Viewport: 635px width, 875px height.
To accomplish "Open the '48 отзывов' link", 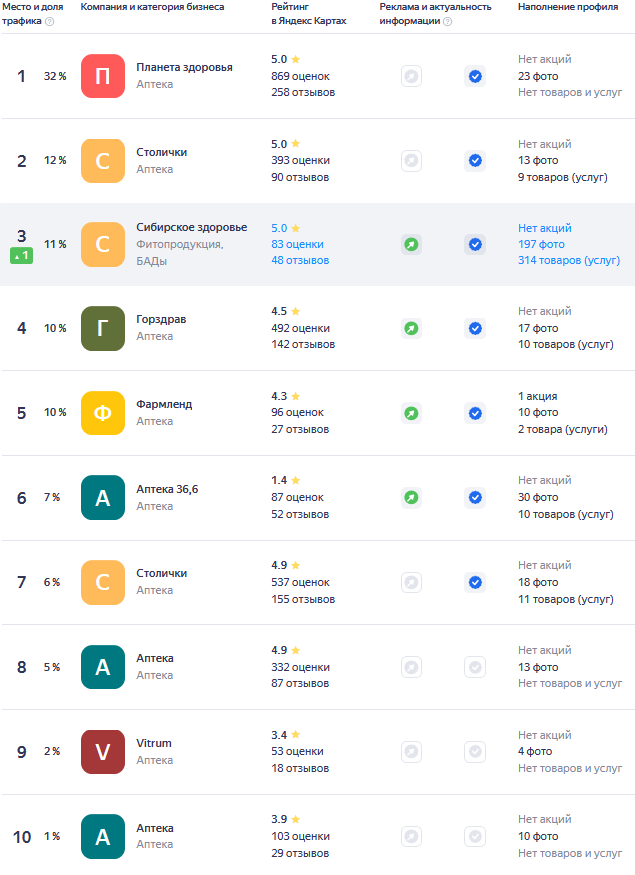I will click(x=300, y=261).
